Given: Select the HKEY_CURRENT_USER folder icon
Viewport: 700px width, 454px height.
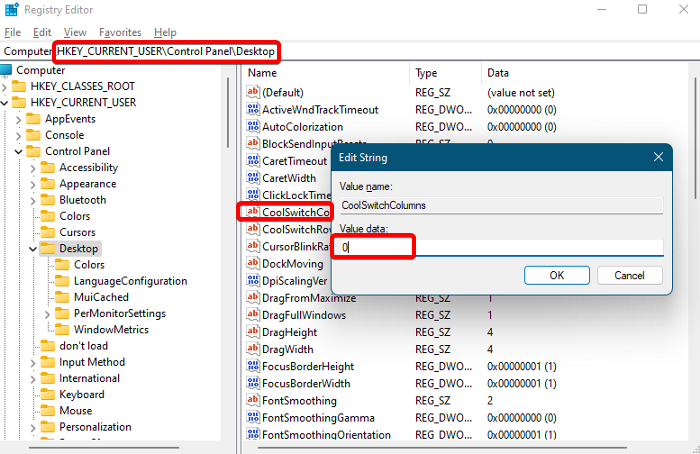Looking at the screenshot, I should tap(19, 103).
